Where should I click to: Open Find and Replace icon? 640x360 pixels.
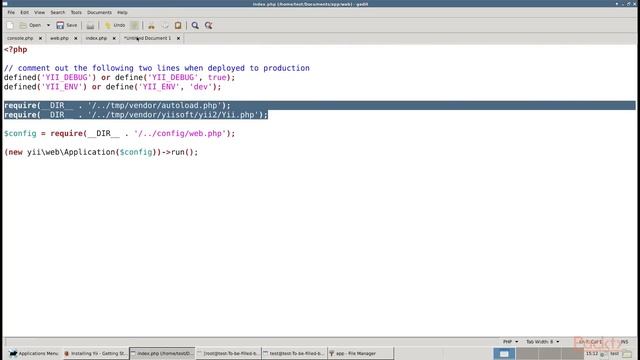209,26
